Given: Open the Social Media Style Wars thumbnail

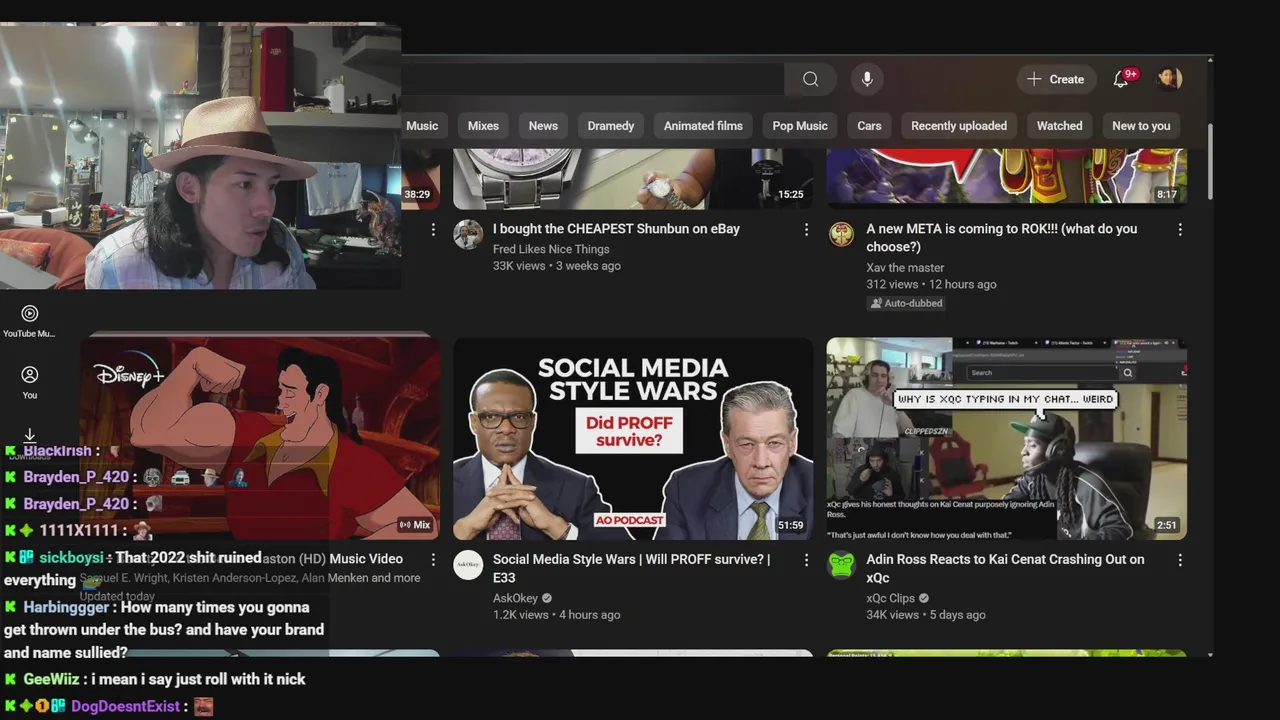Looking at the screenshot, I should coord(633,438).
